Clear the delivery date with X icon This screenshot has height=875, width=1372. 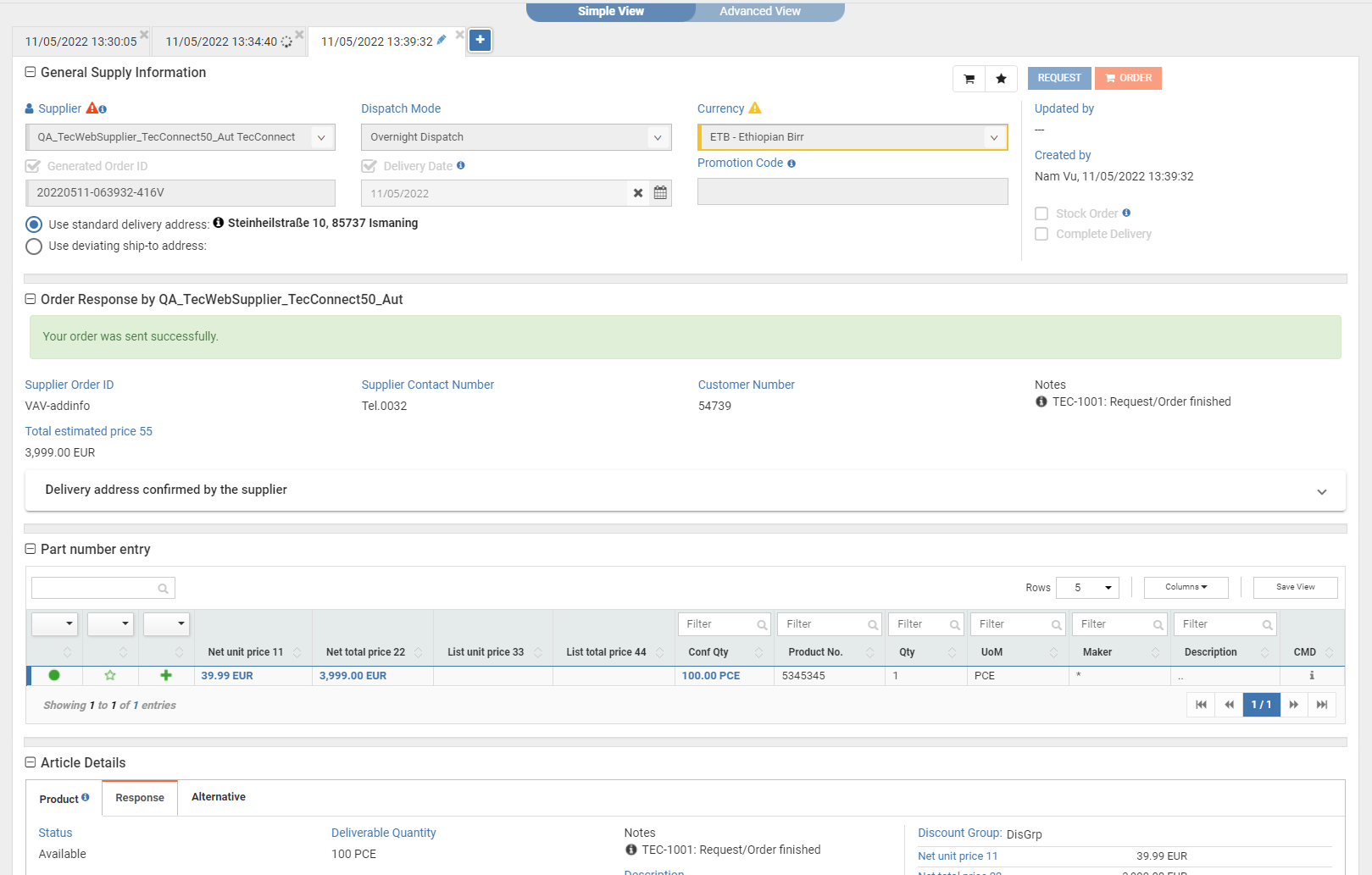click(638, 193)
